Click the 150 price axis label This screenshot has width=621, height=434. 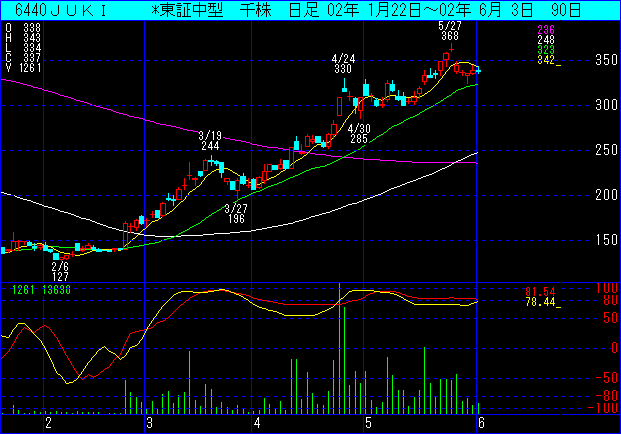coord(606,240)
